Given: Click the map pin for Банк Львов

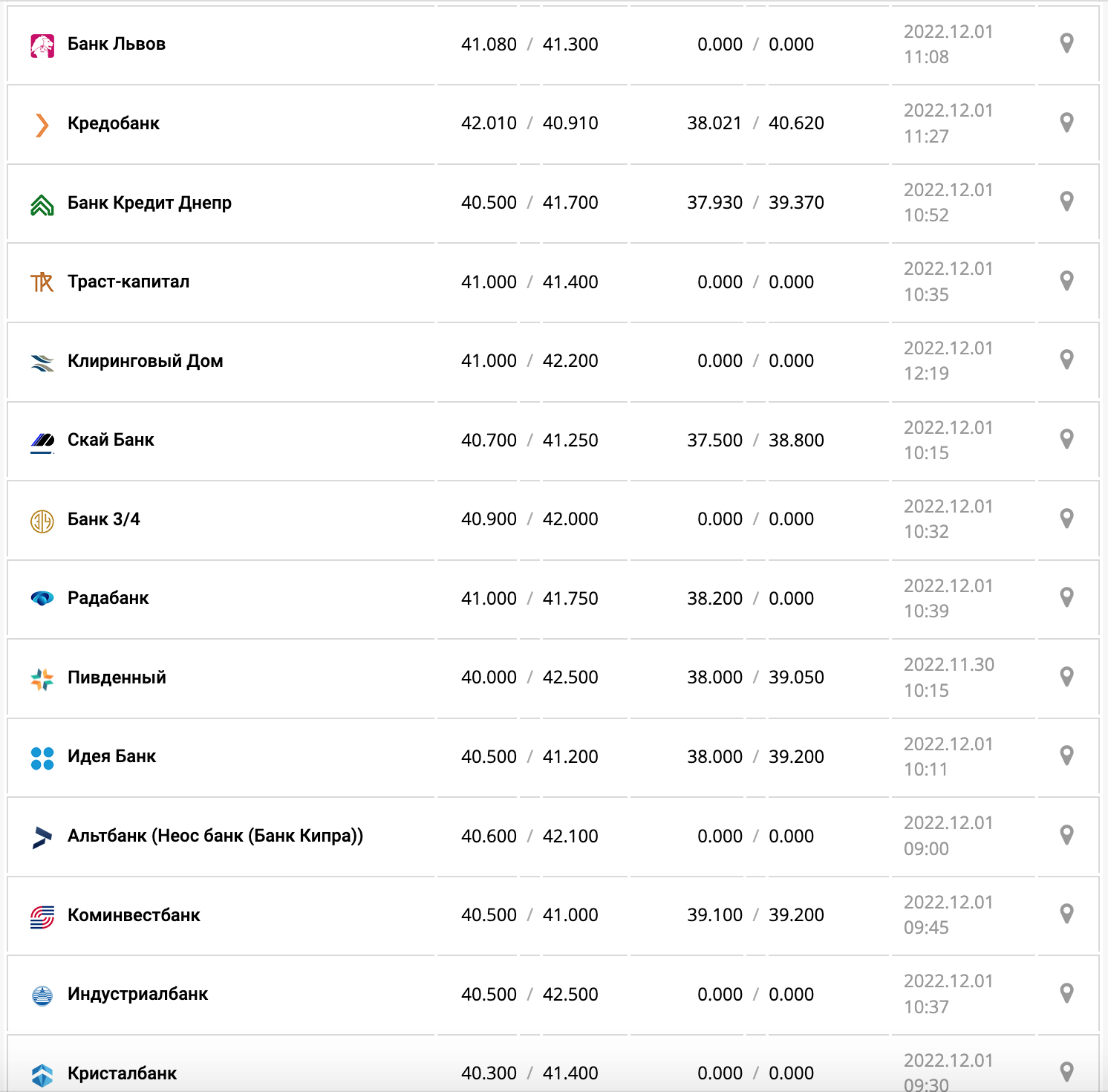Looking at the screenshot, I should (1066, 43).
